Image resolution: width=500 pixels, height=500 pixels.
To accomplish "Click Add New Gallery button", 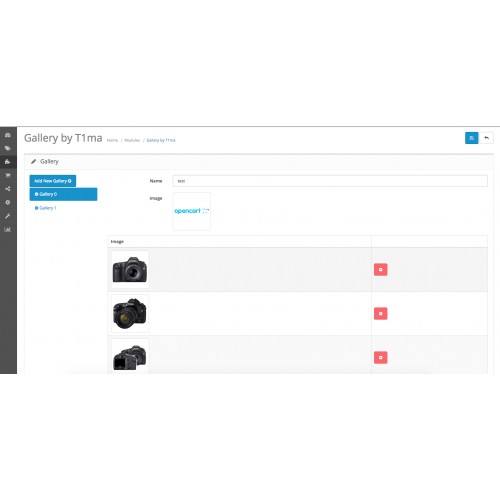I will (53, 181).
